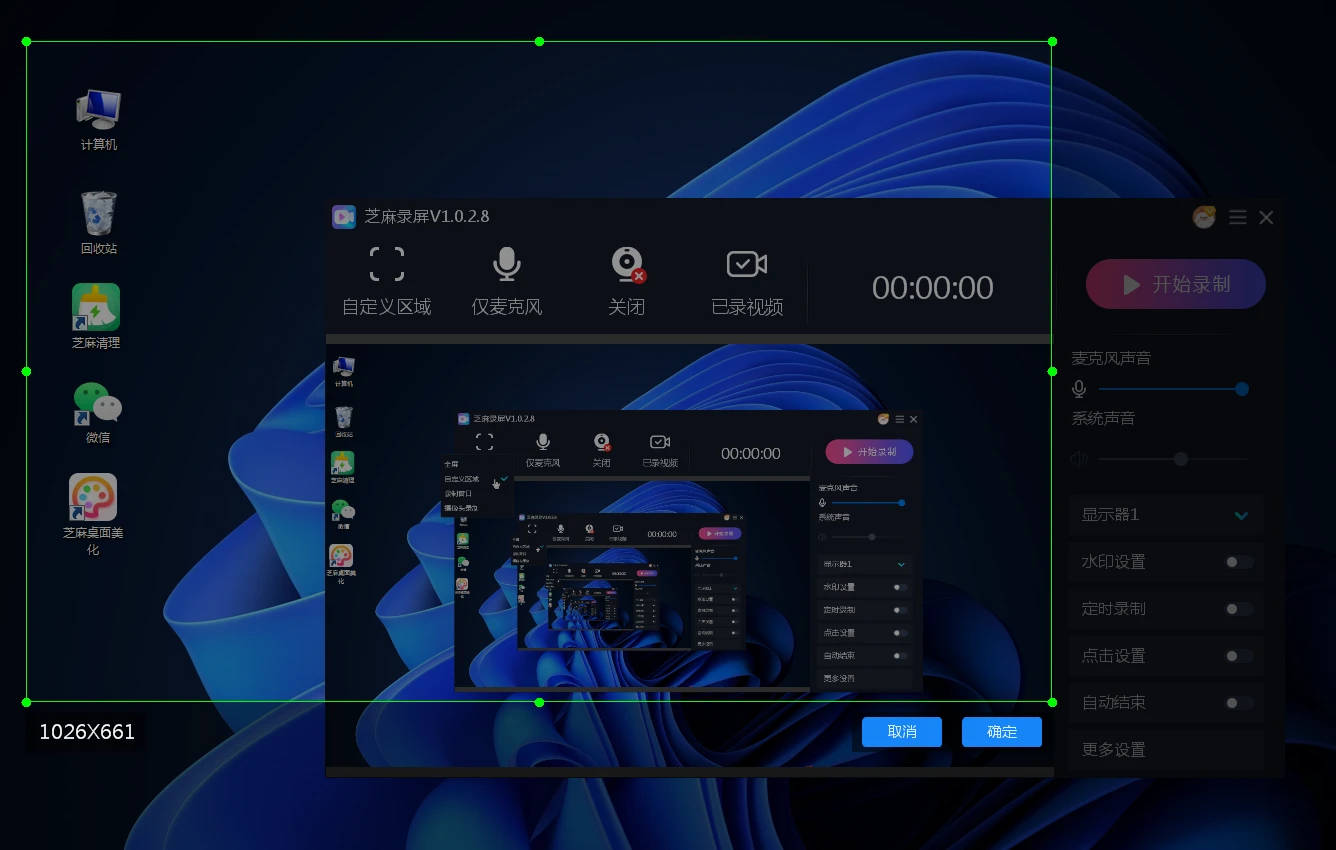
Task: Open the 已录视频 recorded videos icon
Action: (747, 264)
